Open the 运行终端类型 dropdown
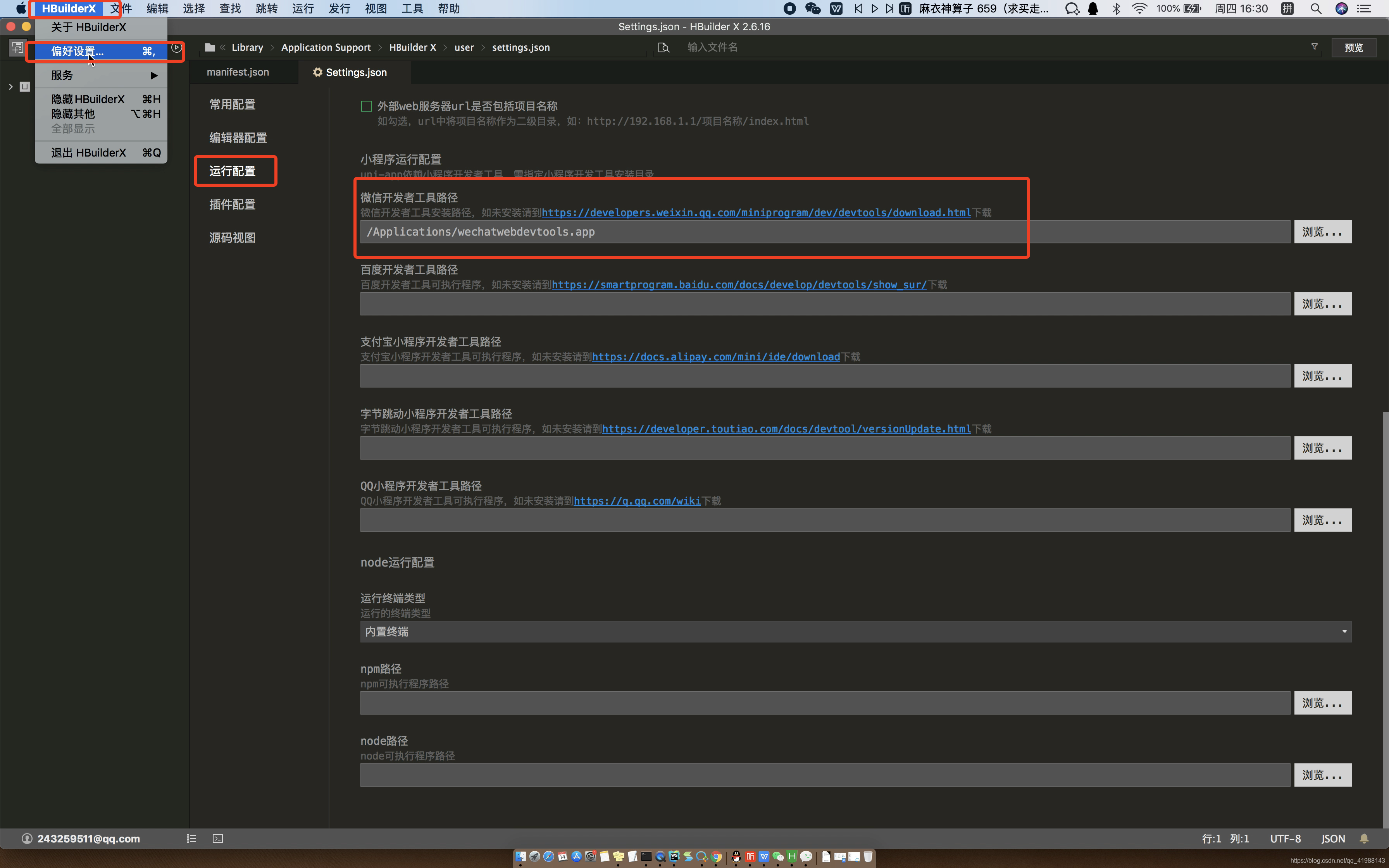The width and height of the screenshot is (1389, 868). pyautogui.click(x=855, y=632)
